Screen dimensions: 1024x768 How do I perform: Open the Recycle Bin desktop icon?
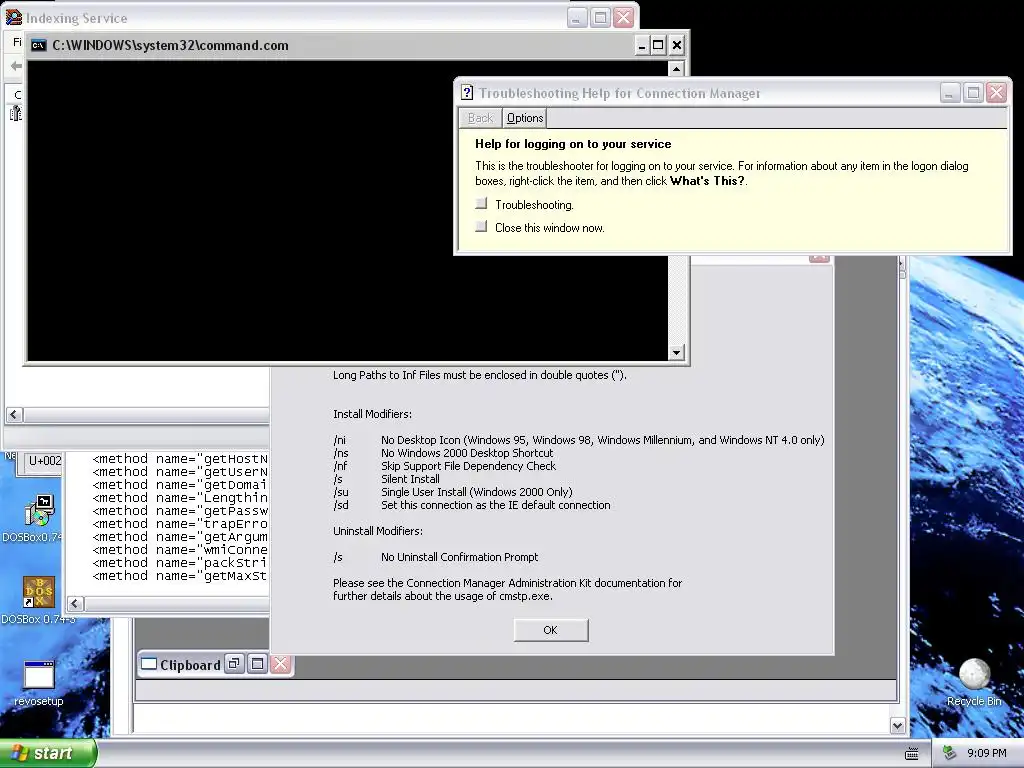(x=974, y=674)
